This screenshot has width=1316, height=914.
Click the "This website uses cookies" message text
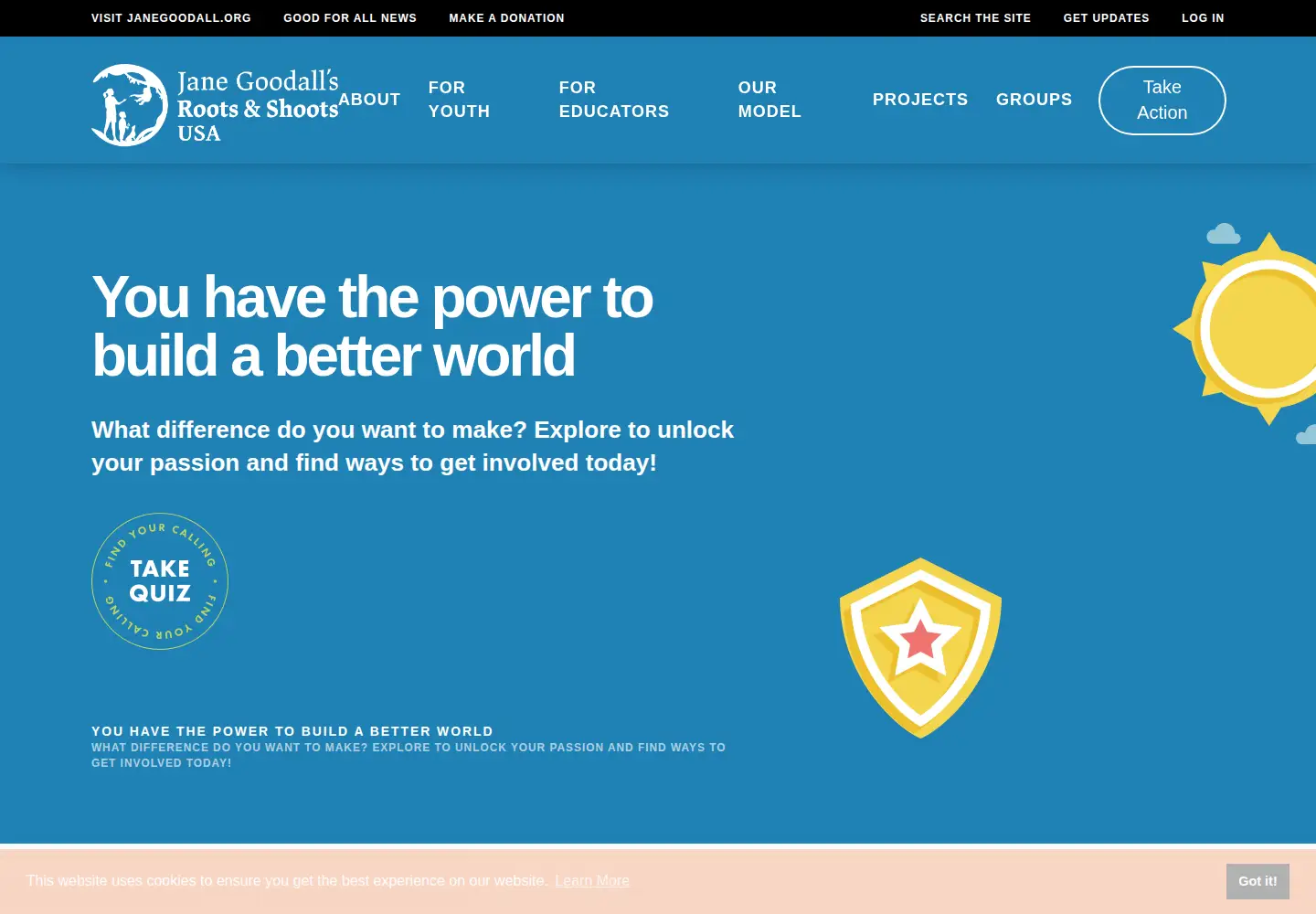pyautogui.click(x=287, y=881)
